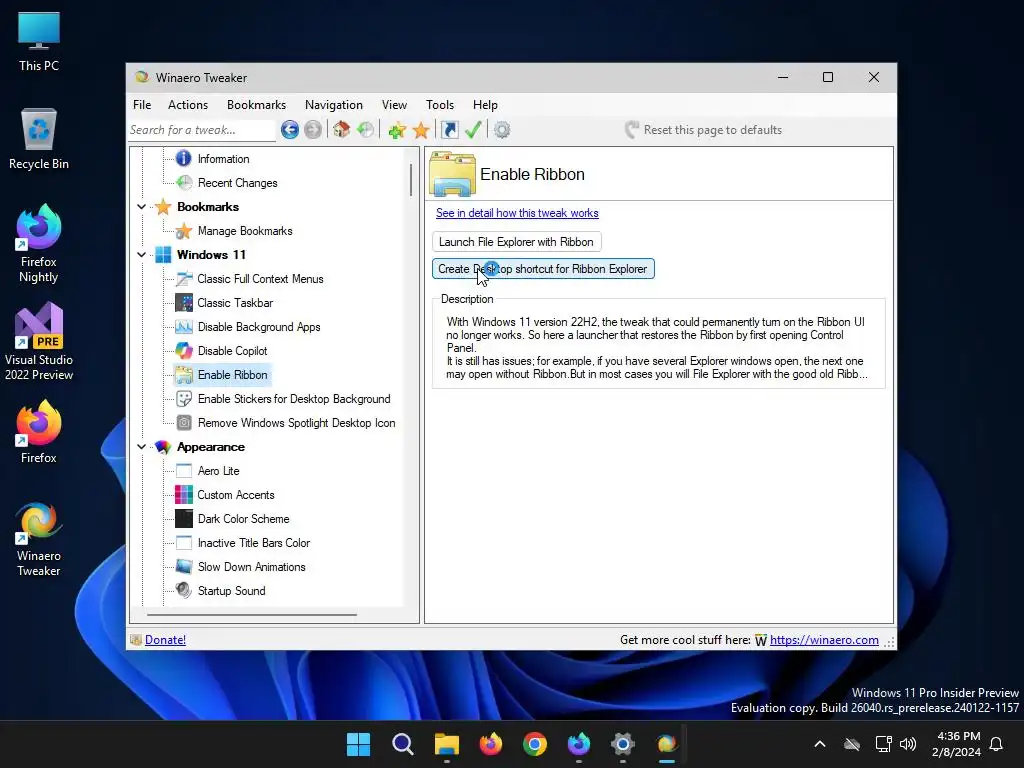Click Winaero Tweaker taskbar icon
Viewport: 1024px width, 768px height.
click(x=667, y=744)
